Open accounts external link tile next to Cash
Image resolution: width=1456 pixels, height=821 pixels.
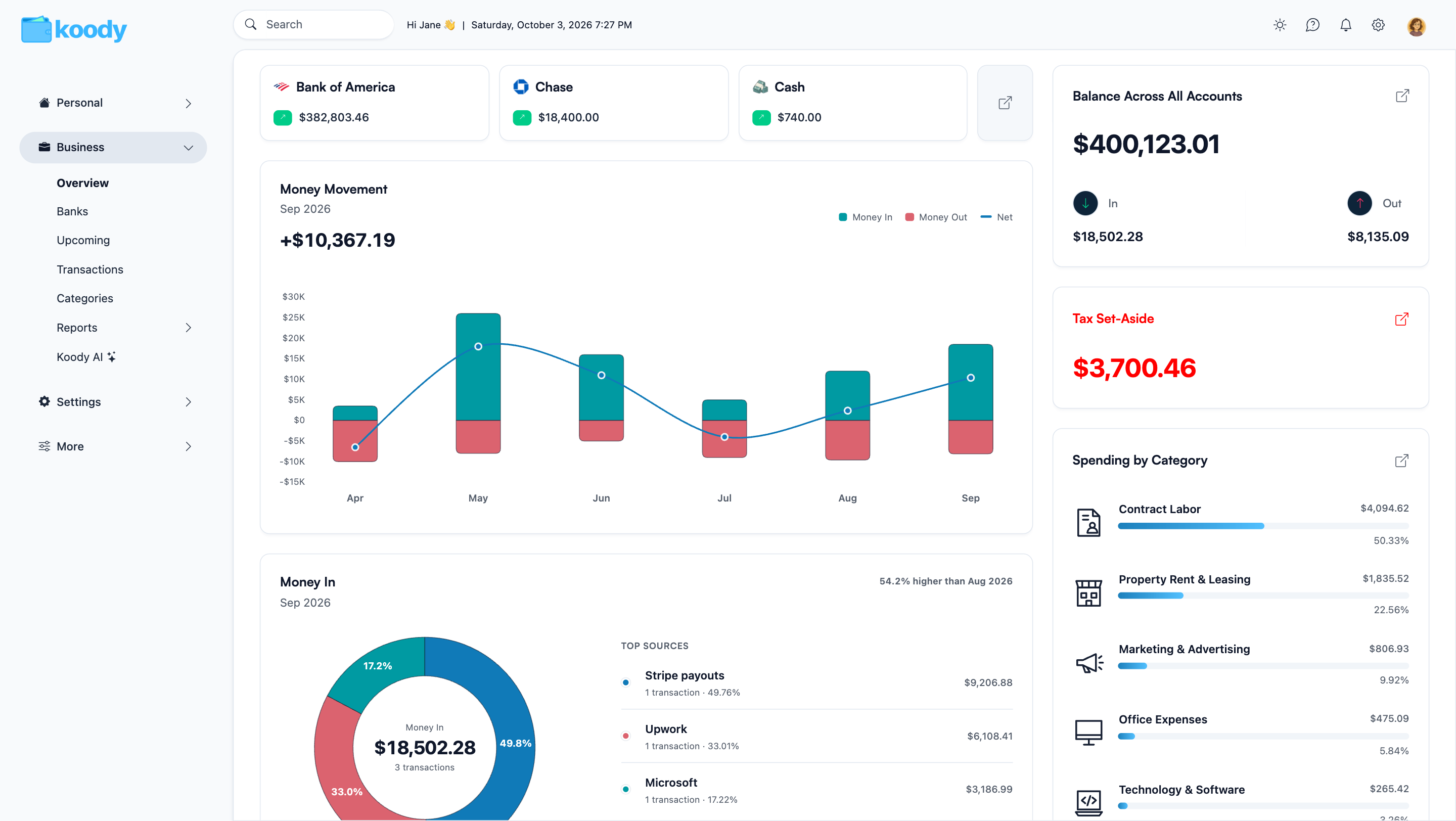1005,103
